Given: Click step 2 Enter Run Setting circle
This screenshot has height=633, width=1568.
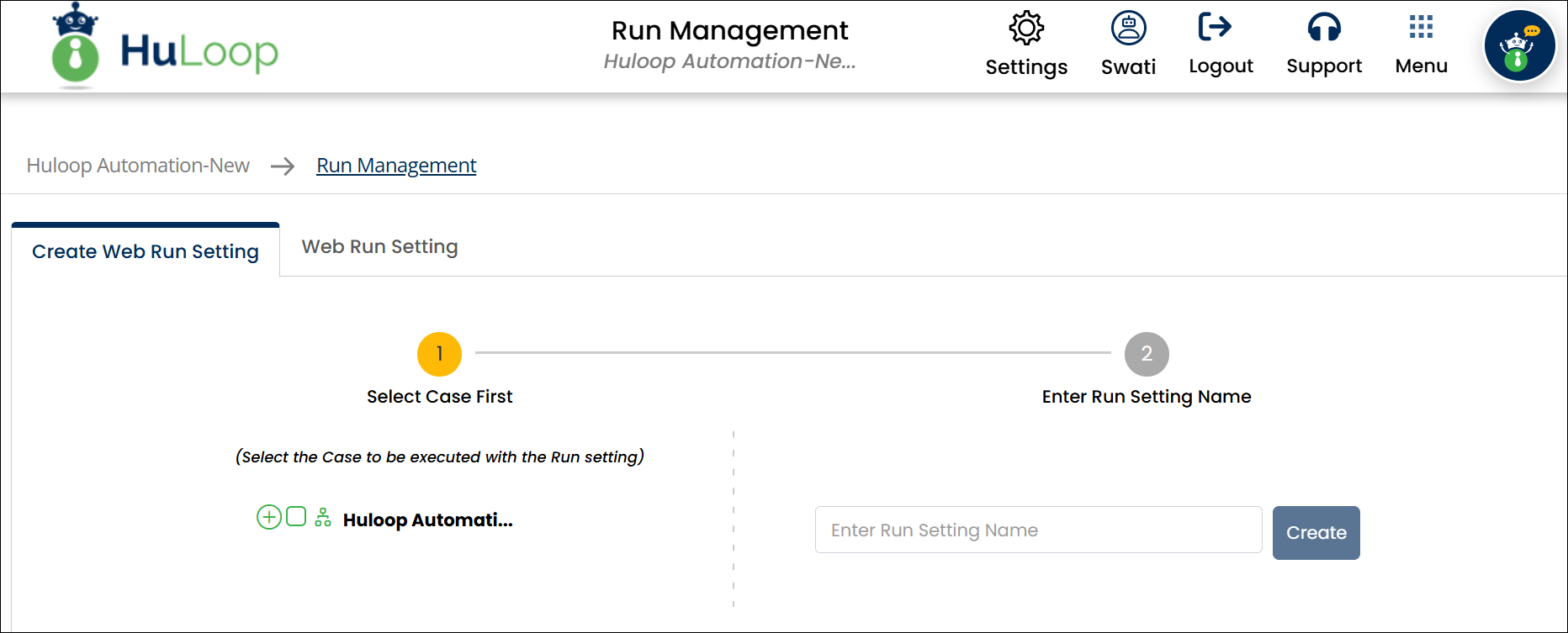Looking at the screenshot, I should [1146, 354].
